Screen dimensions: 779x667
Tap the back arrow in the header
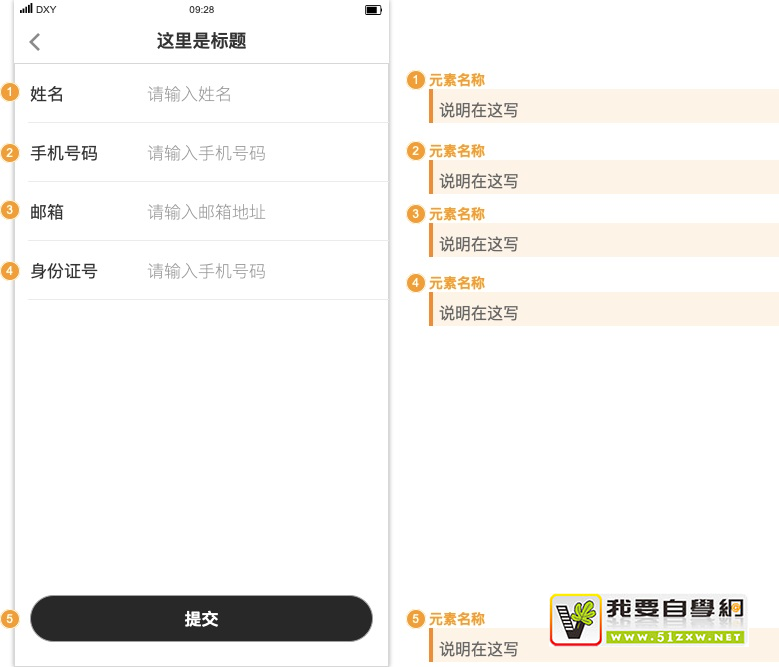click(x=35, y=42)
